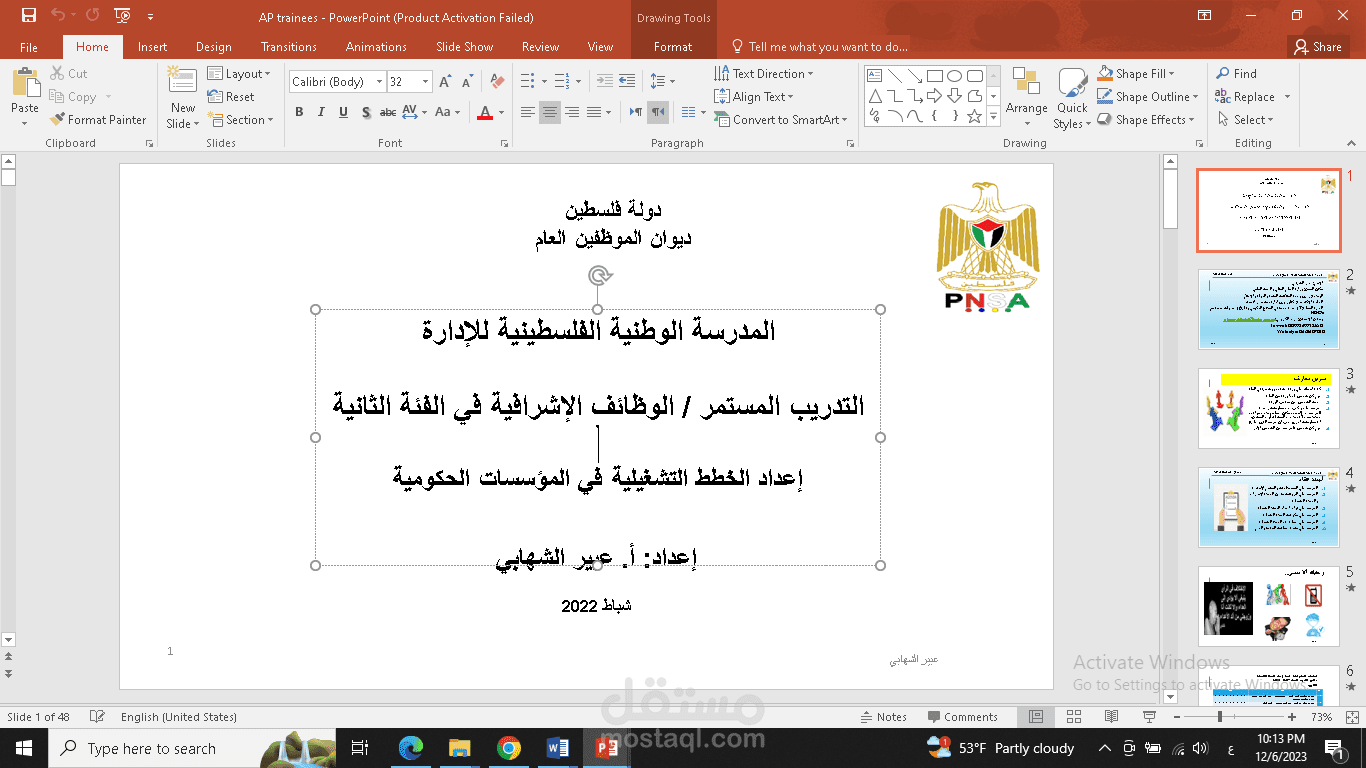
Task: Increase font size with the larger A
Action: [448, 81]
